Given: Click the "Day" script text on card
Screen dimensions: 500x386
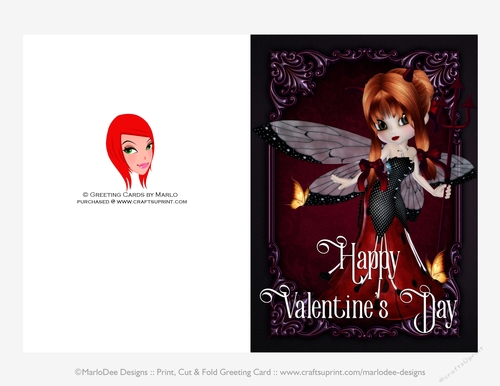Looking at the screenshot, I should click(x=428, y=309).
